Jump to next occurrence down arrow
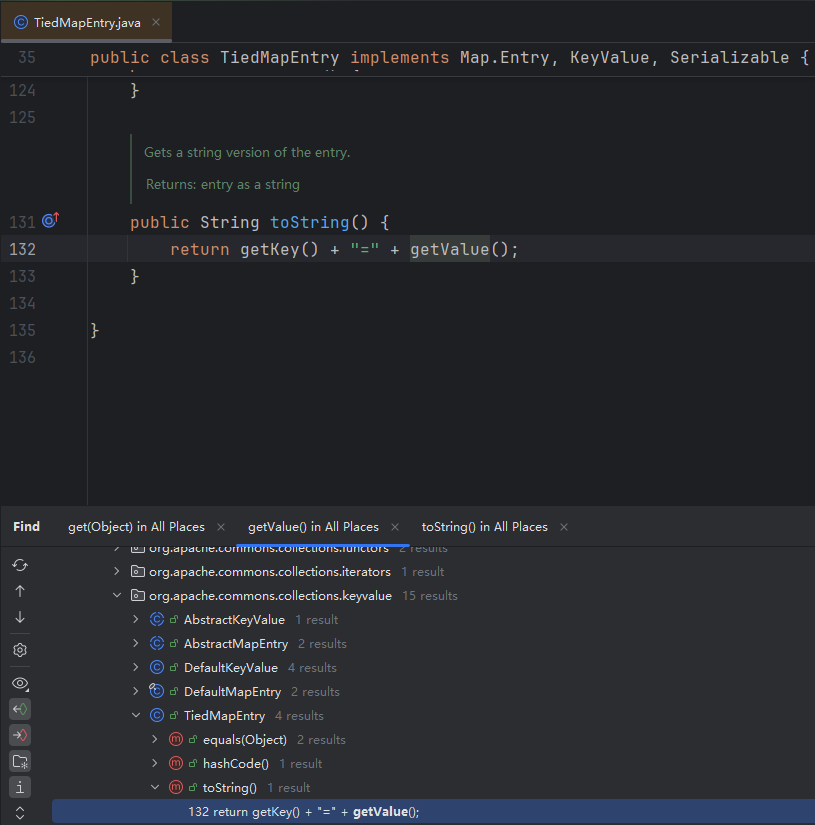 pyautogui.click(x=20, y=617)
